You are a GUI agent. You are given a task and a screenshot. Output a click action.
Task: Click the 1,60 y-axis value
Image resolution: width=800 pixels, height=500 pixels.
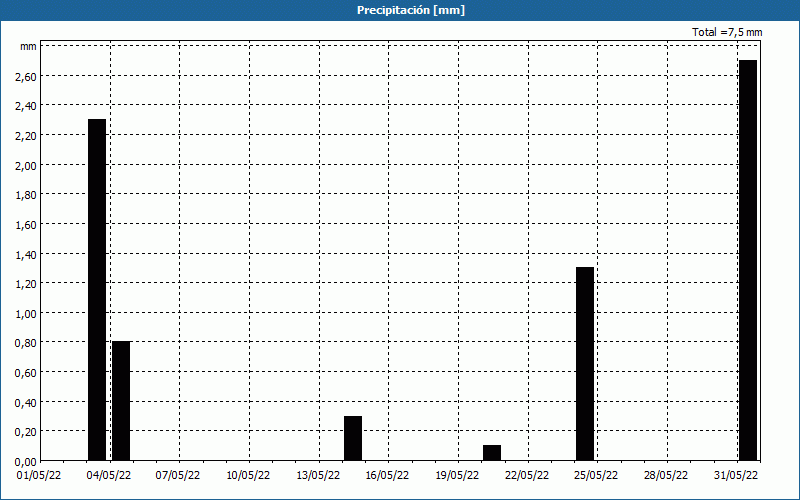tap(27, 224)
